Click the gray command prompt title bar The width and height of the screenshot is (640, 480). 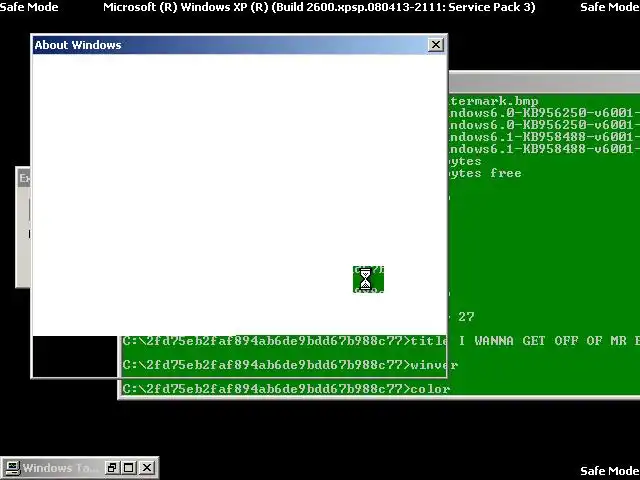544,83
